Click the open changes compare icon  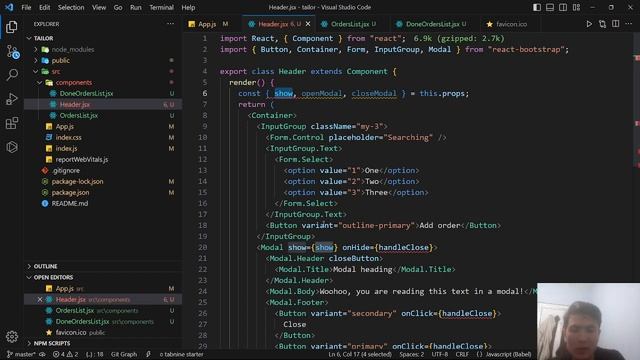pyautogui.click(x=602, y=24)
